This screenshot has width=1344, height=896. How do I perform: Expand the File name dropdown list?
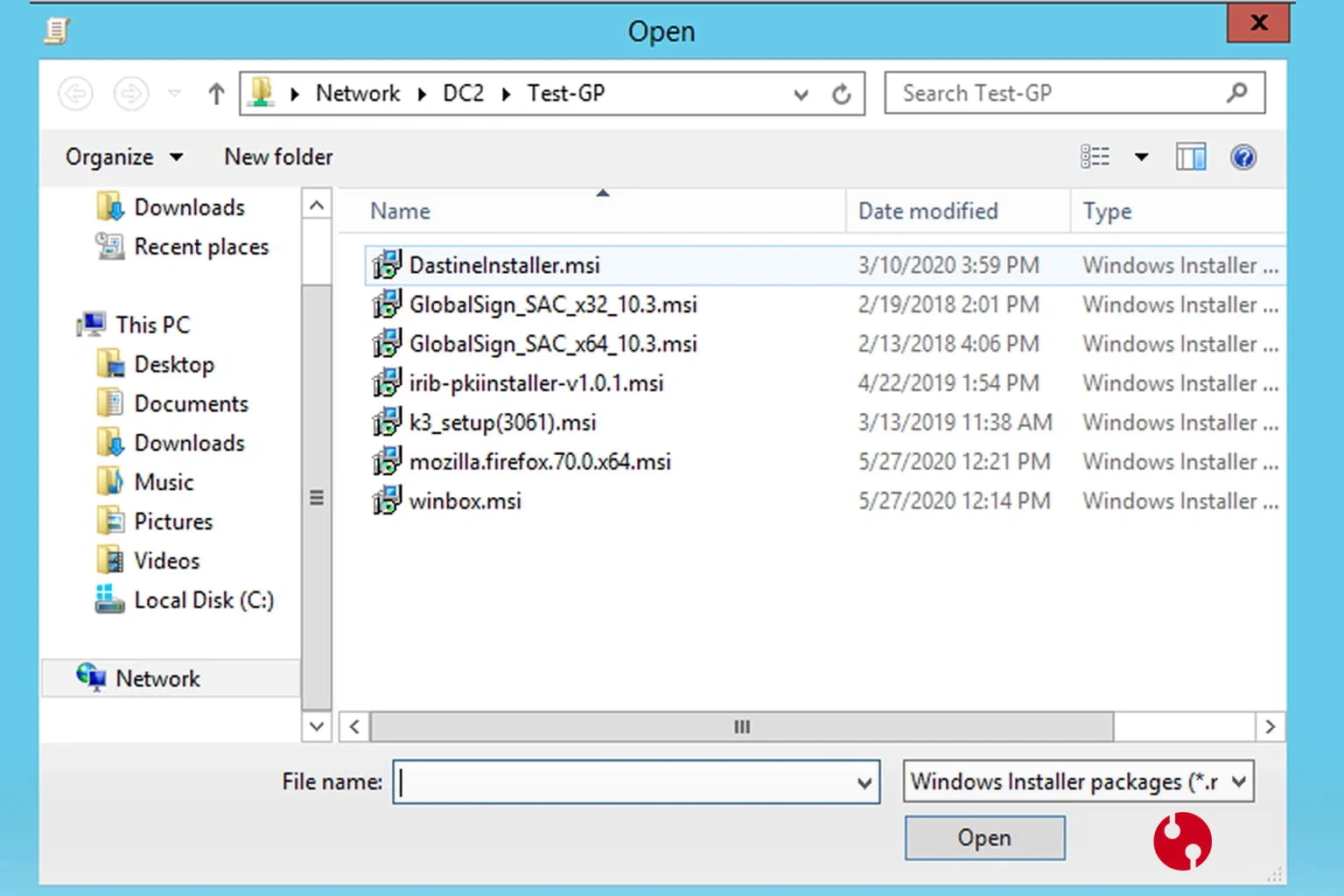864,782
